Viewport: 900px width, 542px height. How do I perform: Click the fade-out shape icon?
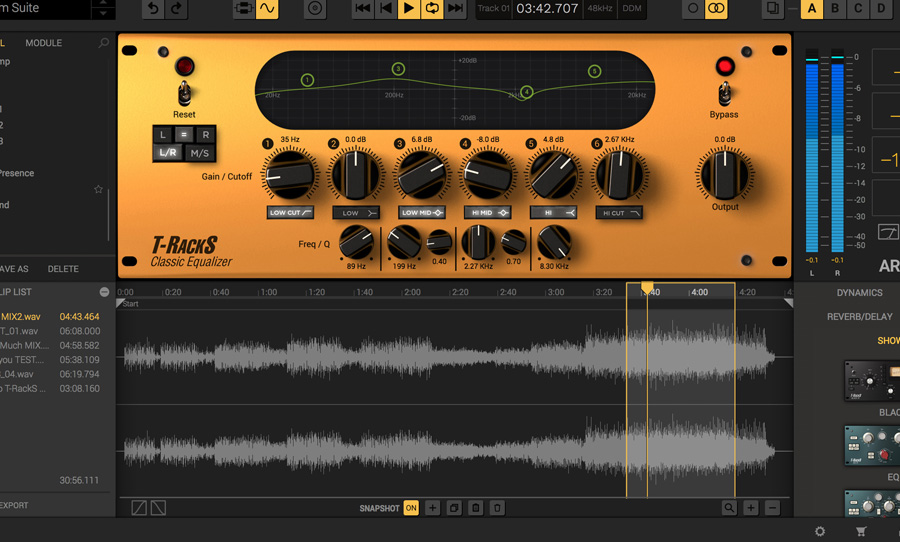(x=158, y=508)
